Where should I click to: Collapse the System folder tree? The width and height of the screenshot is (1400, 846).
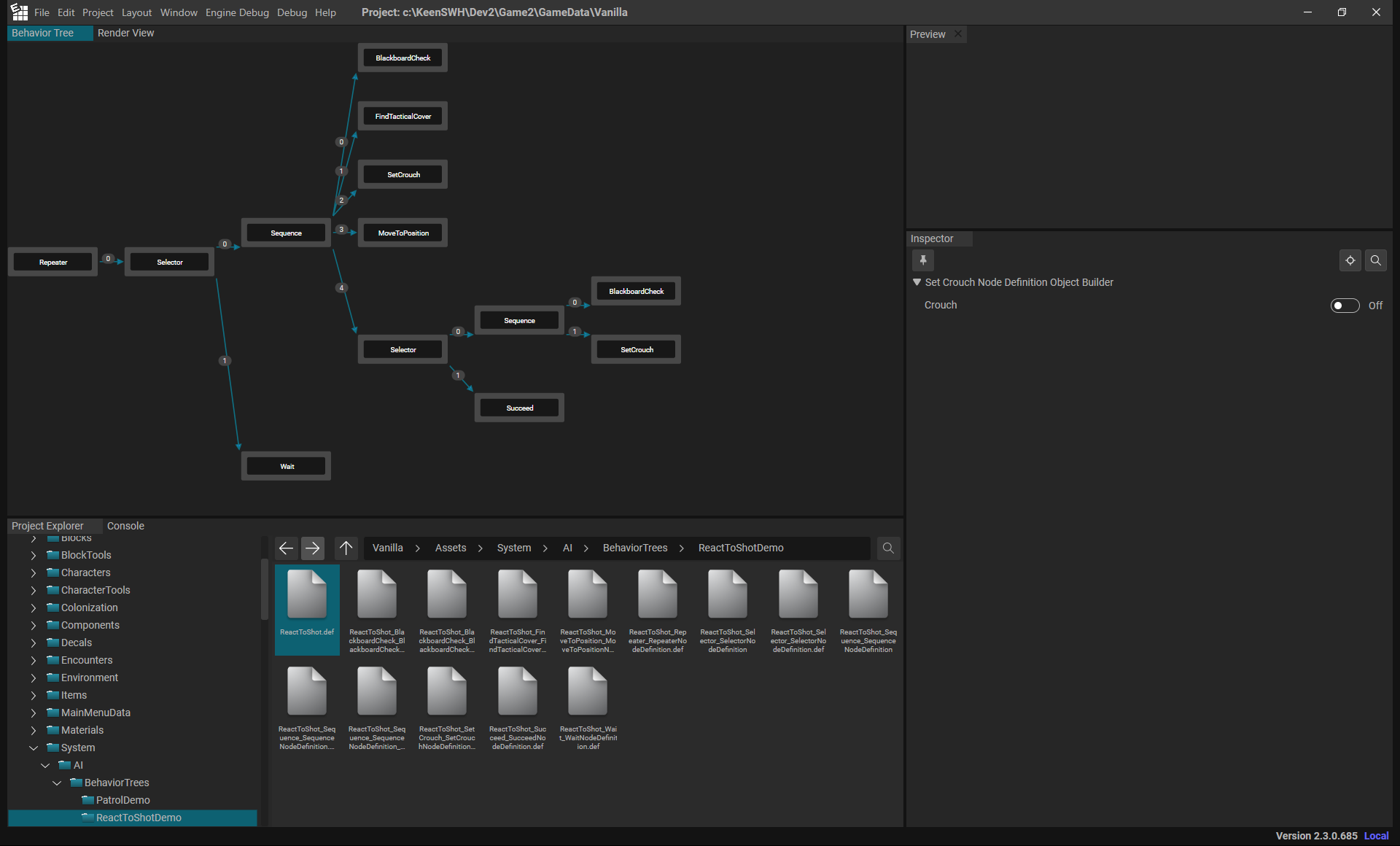[x=34, y=748]
